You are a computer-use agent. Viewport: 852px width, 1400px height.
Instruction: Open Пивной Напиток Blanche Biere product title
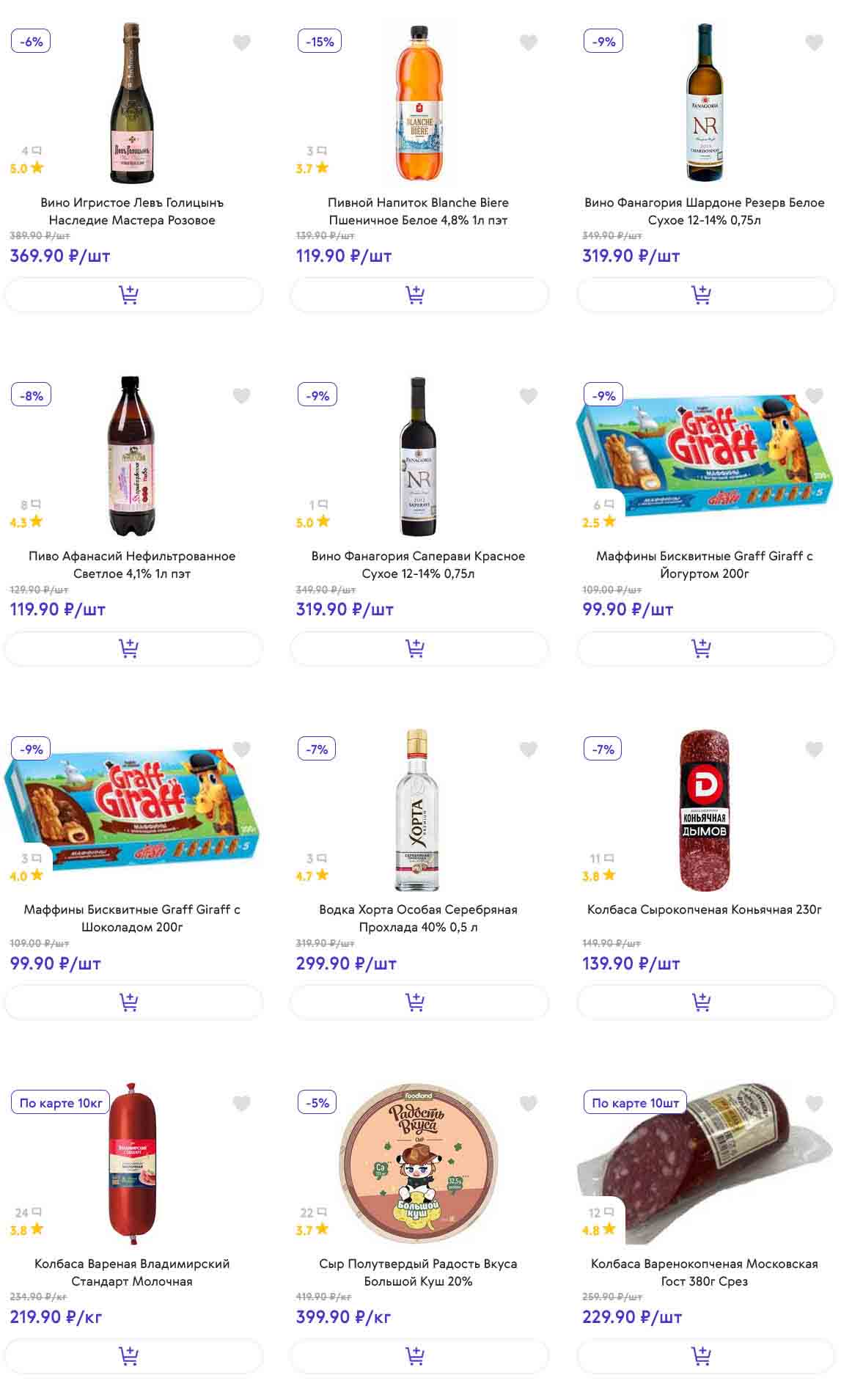418,211
